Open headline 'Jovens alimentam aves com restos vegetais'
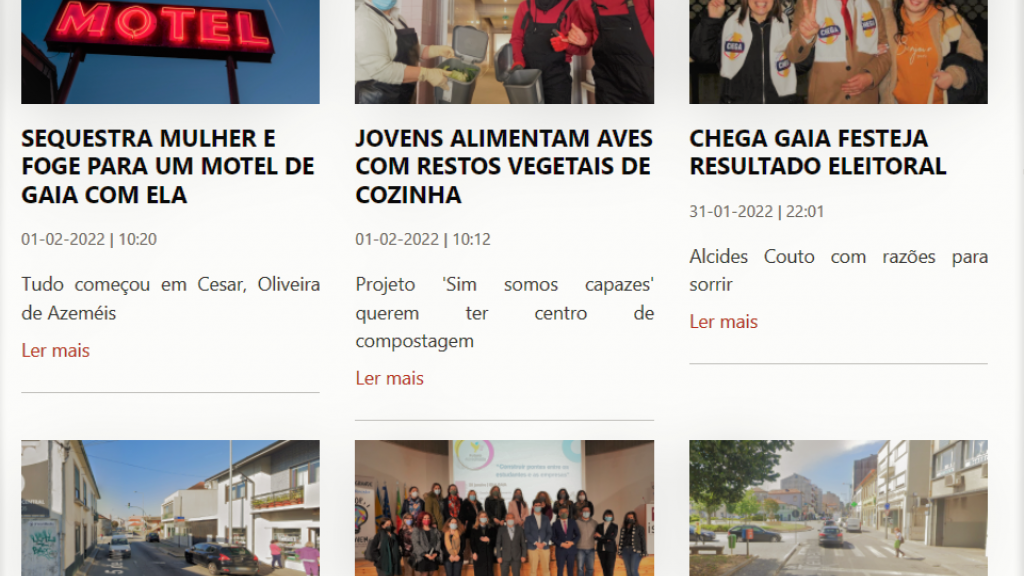 pos(504,167)
